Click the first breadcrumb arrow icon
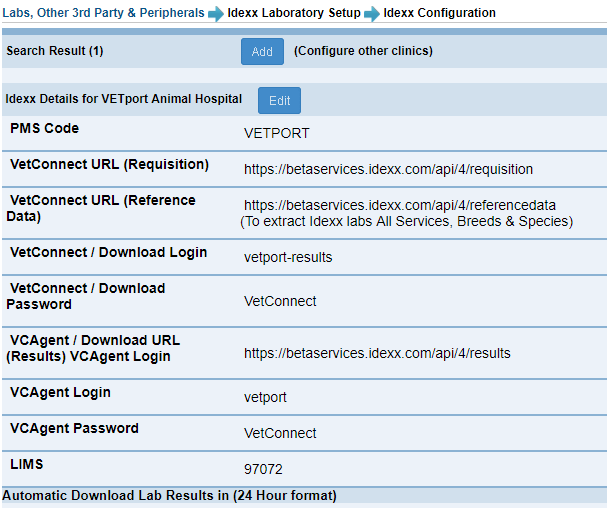The height and width of the screenshot is (508, 607). click(216, 14)
